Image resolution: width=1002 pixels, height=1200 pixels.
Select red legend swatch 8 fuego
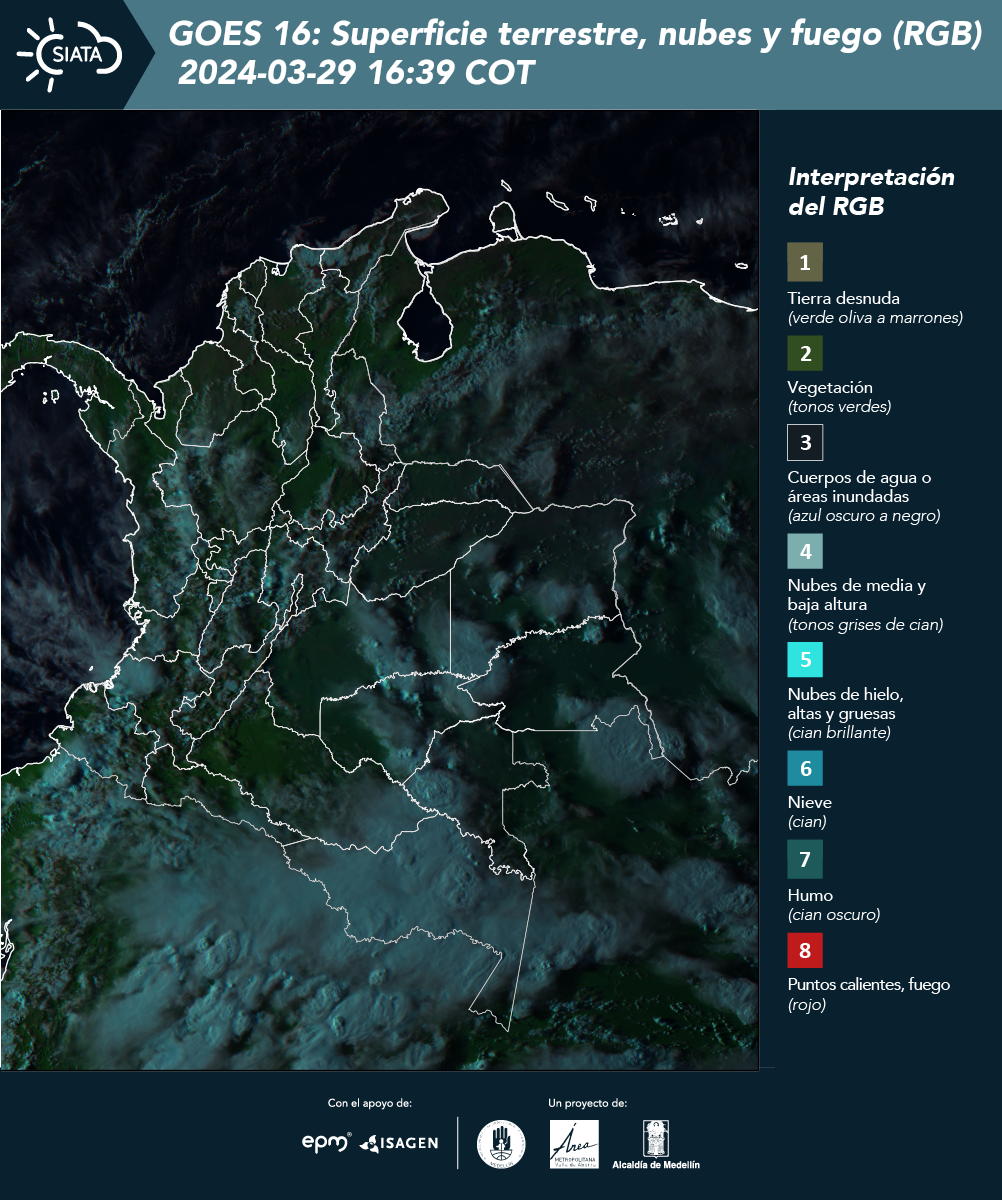tap(805, 950)
